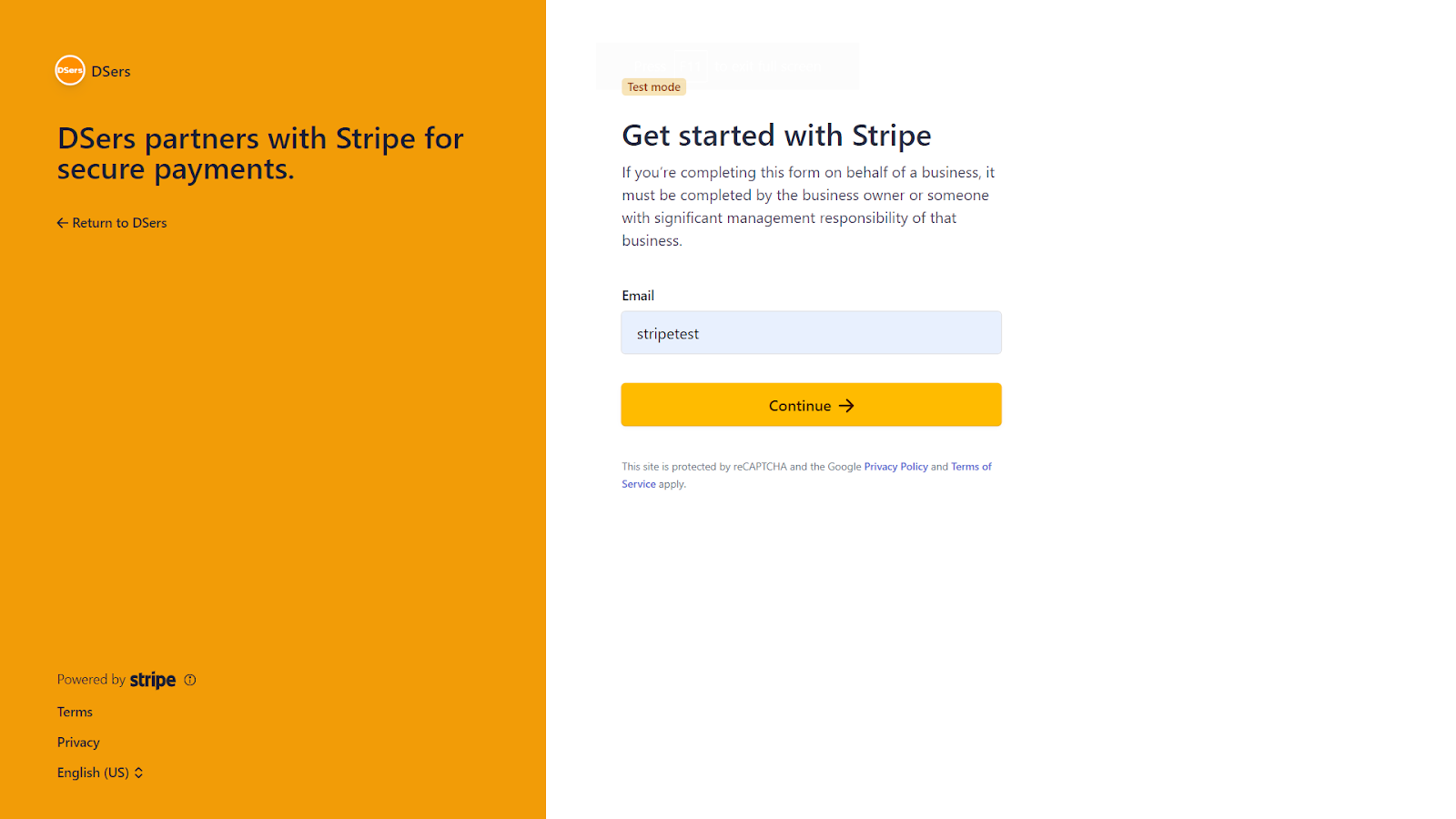Focus the Email input containing stripetest
1456x819 pixels.
(x=811, y=333)
